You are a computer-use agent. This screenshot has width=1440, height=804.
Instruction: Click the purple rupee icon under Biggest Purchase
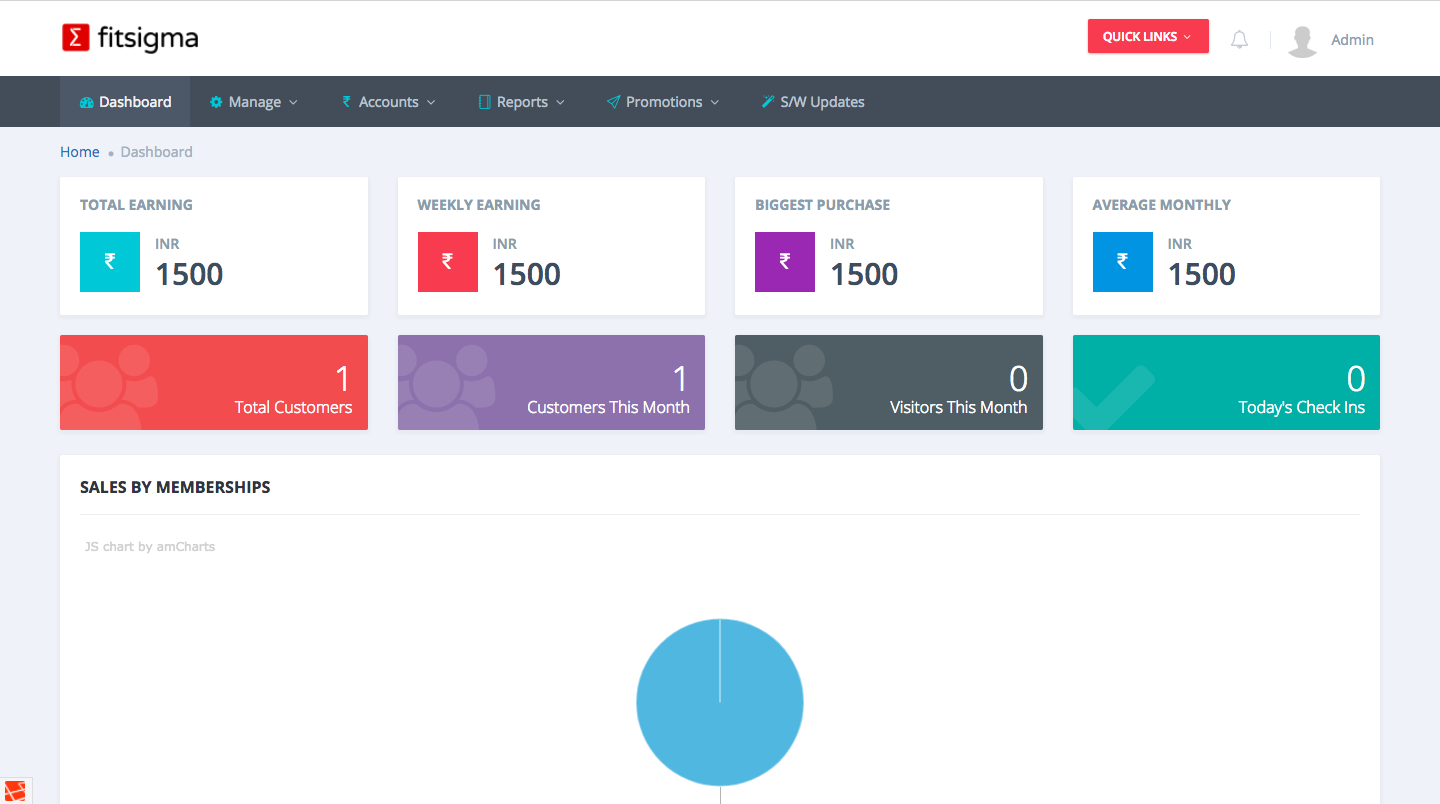[785, 262]
